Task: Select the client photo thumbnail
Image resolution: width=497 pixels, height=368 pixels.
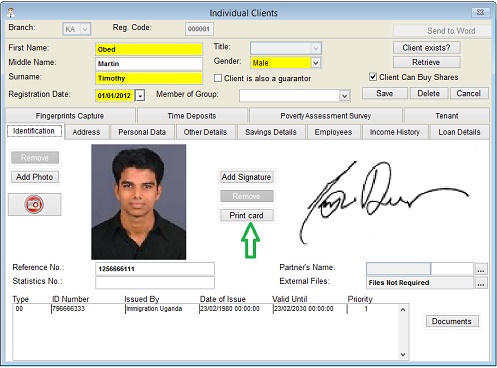Action: pyautogui.click(x=139, y=202)
